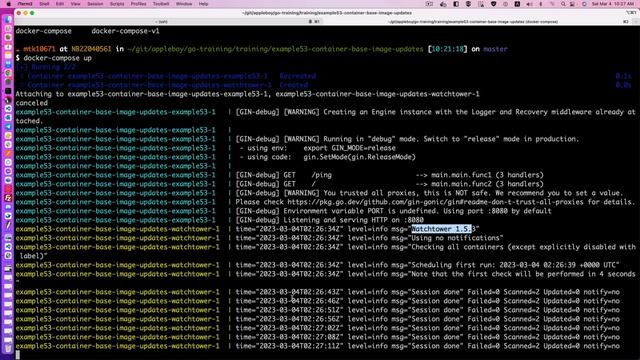640x360 pixels.
Task: Click the highlighted 'Watchtower 1.5.3' text
Action: (444, 229)
